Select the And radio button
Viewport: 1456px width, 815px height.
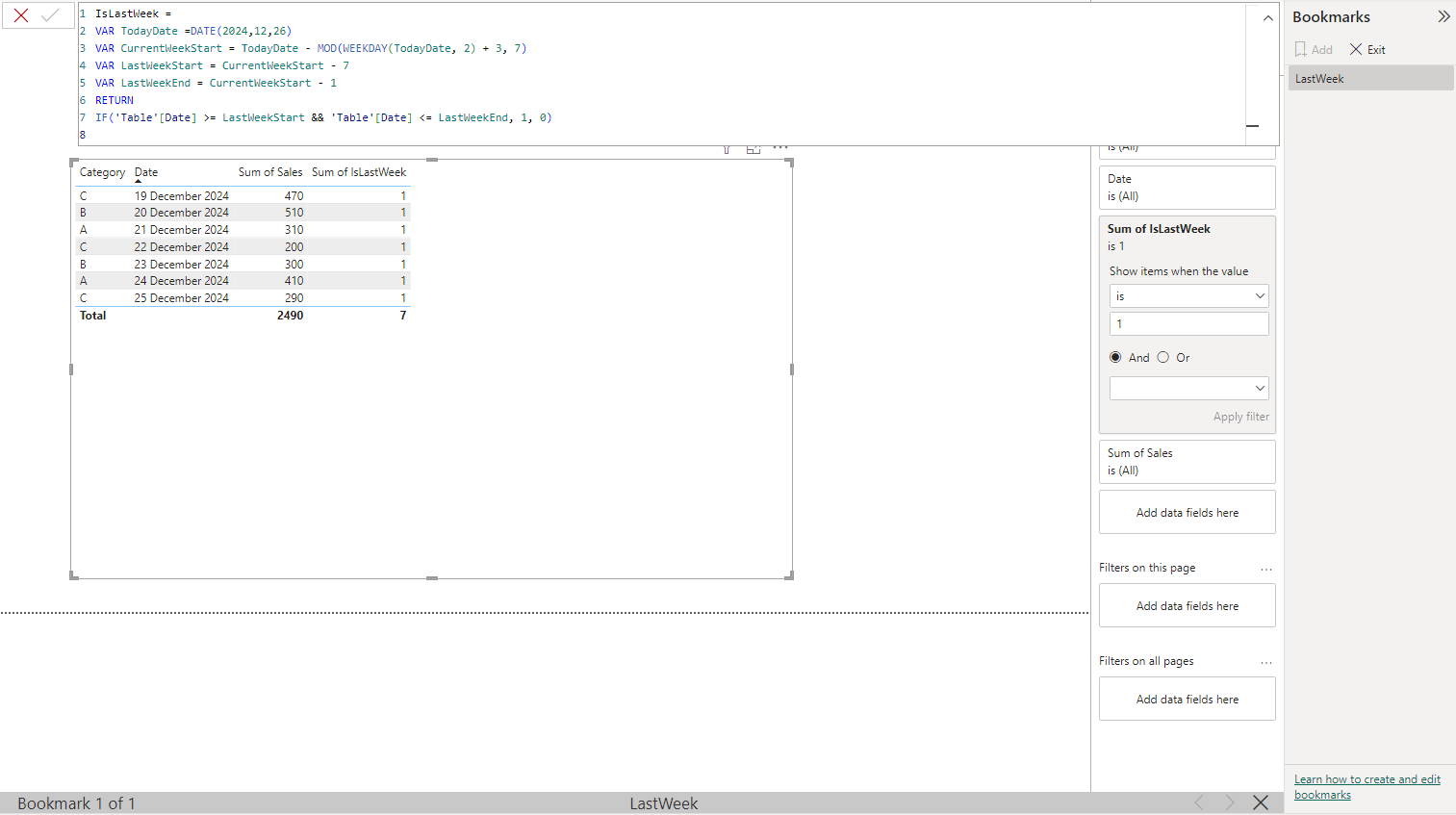[x=1115, y=357]
